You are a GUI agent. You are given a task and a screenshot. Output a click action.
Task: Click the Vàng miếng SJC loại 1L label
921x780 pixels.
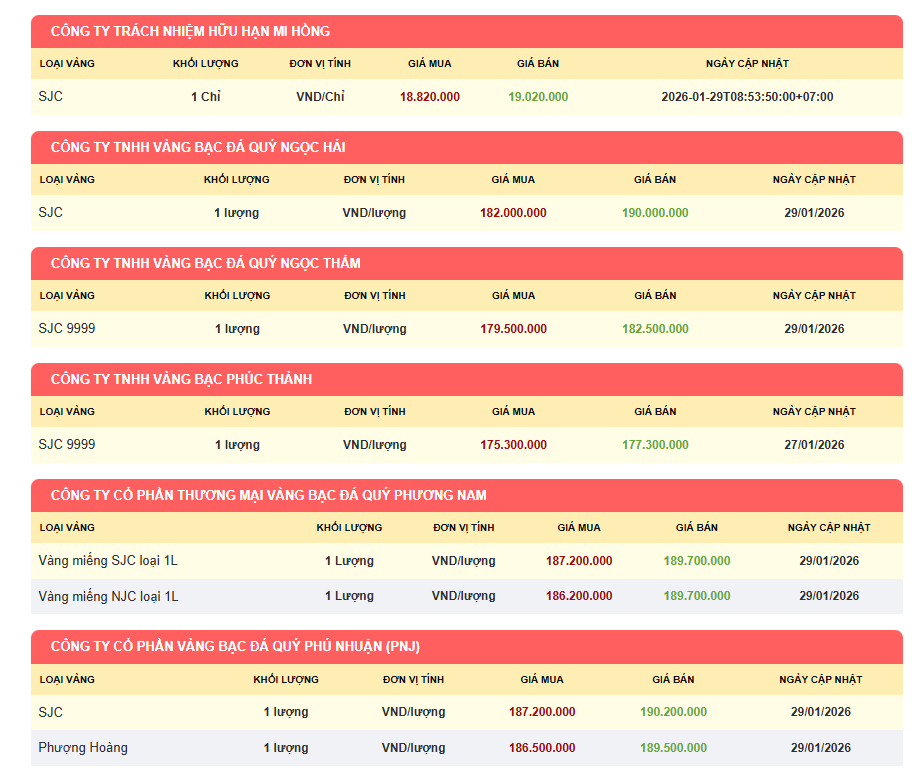[108, 561]
